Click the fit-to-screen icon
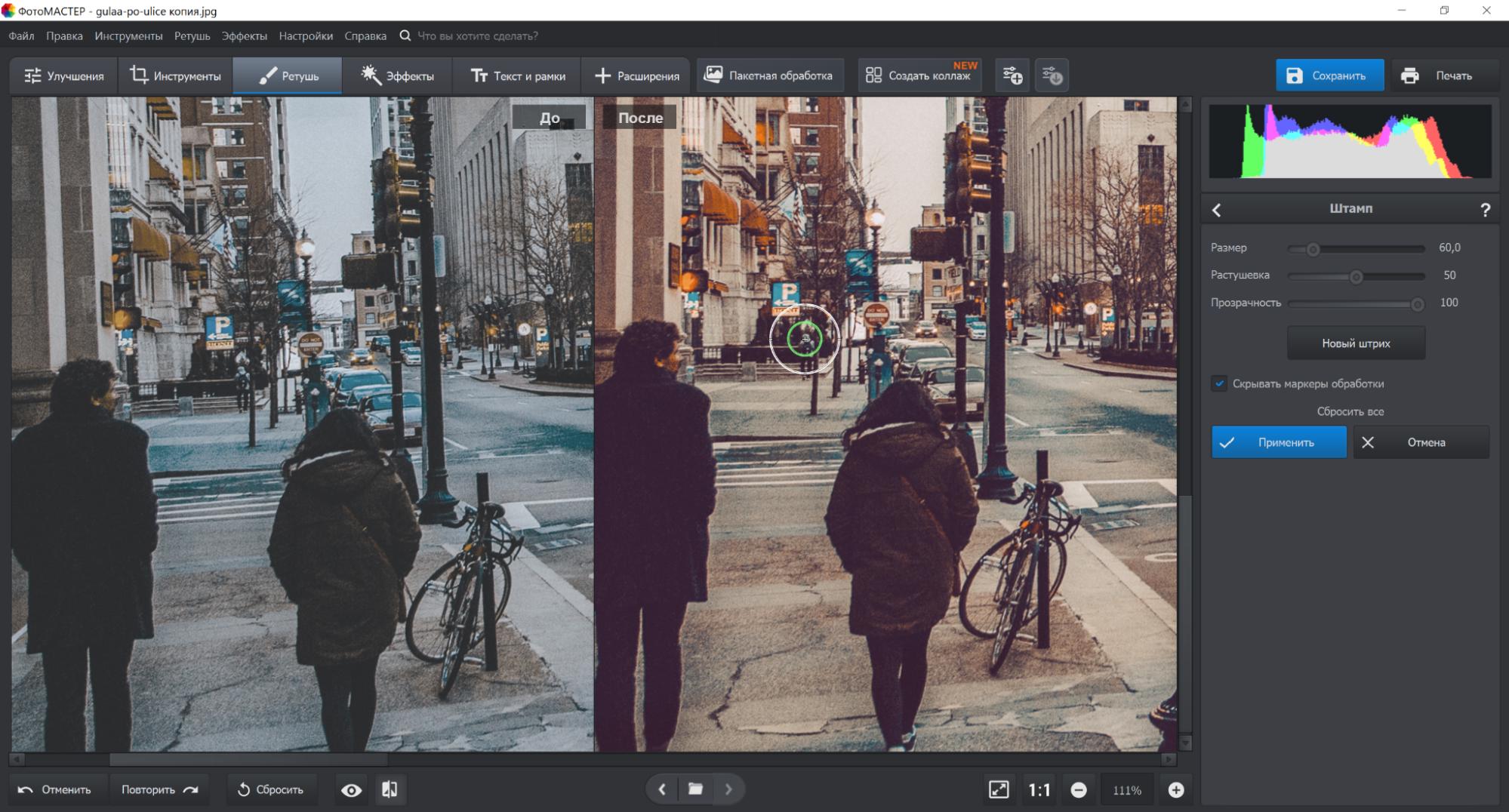Screen dimensions: 1509x812 pyautogui.click(x=998, y=789)
